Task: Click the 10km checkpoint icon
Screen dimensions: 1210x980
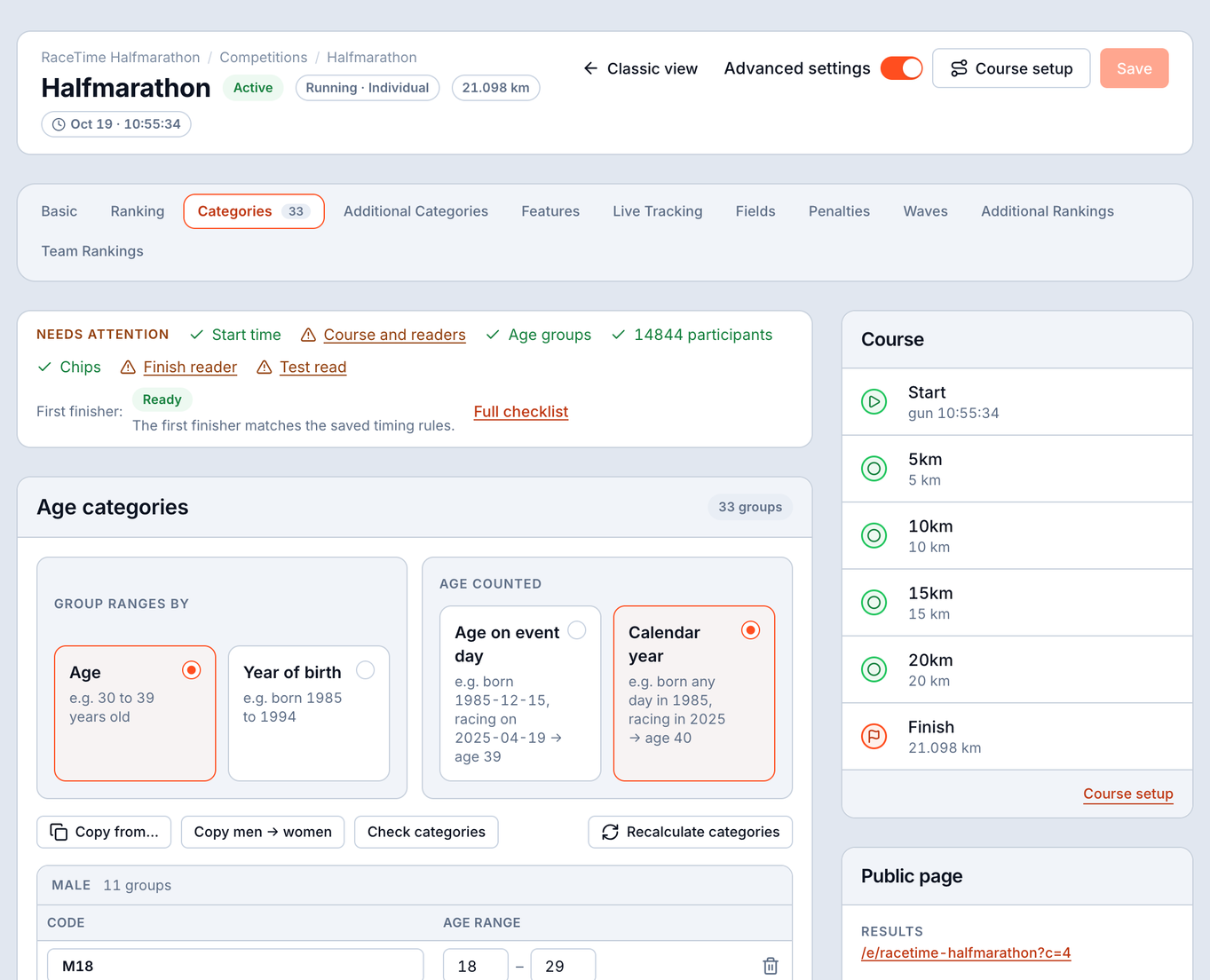Action: tap(874, 536)
